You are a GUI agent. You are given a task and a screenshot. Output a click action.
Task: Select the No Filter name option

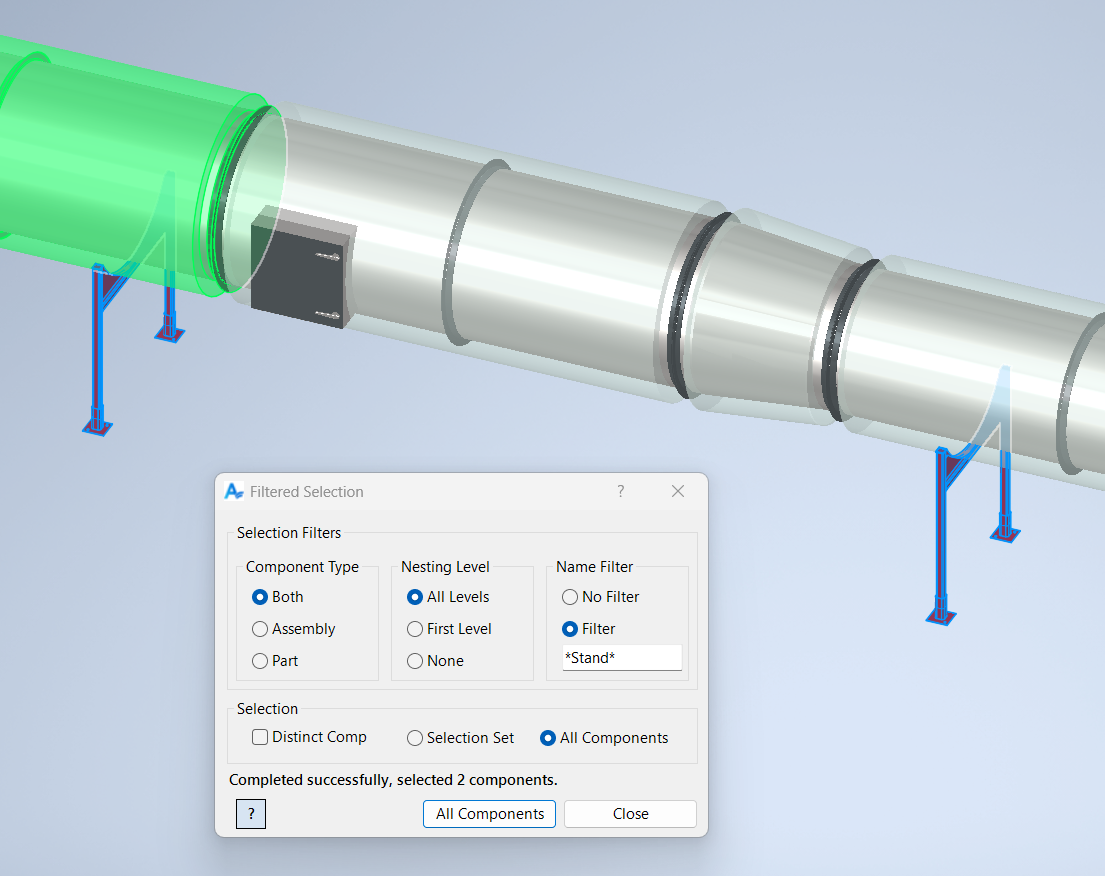point(570,597)
